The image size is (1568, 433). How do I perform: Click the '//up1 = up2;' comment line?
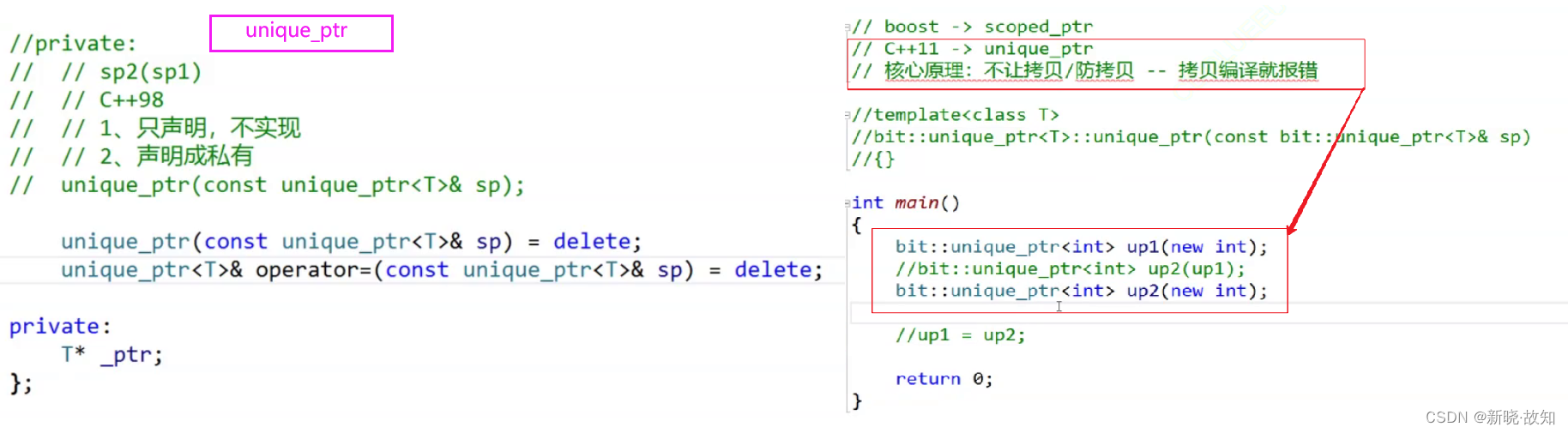961,334
